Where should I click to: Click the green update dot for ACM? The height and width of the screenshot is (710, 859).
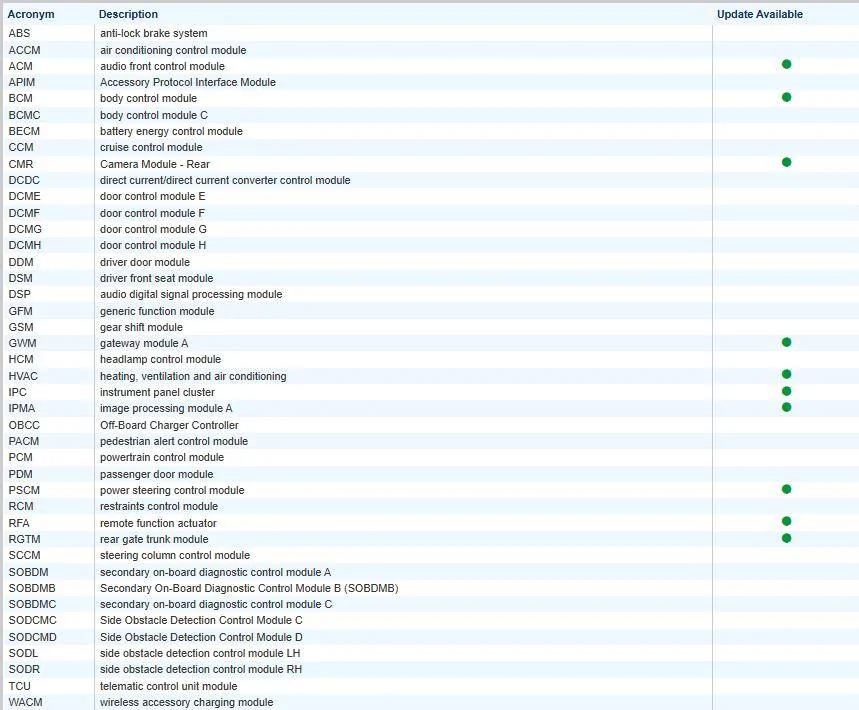(786, 65)
